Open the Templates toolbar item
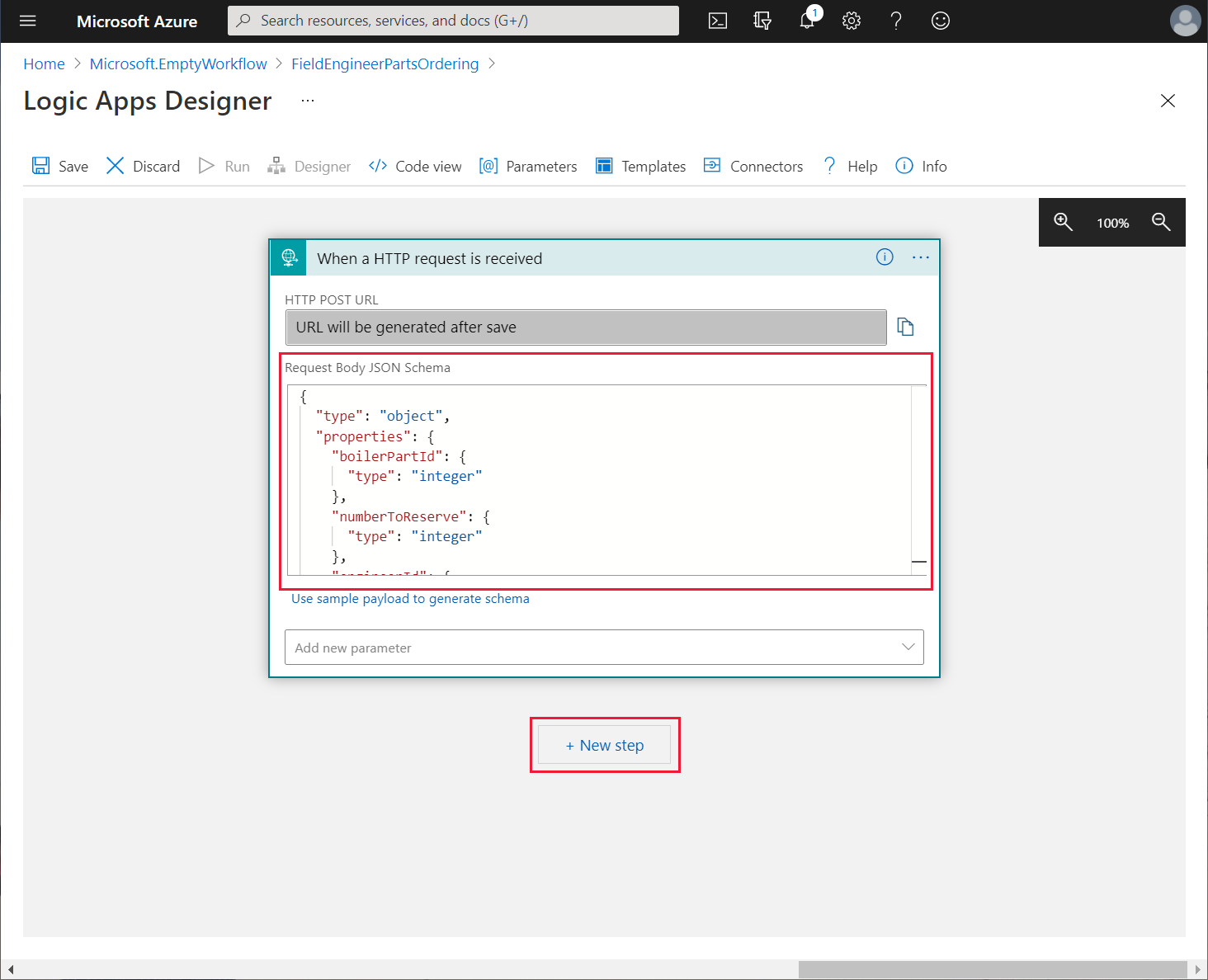1208x980 pixels. 640,166
